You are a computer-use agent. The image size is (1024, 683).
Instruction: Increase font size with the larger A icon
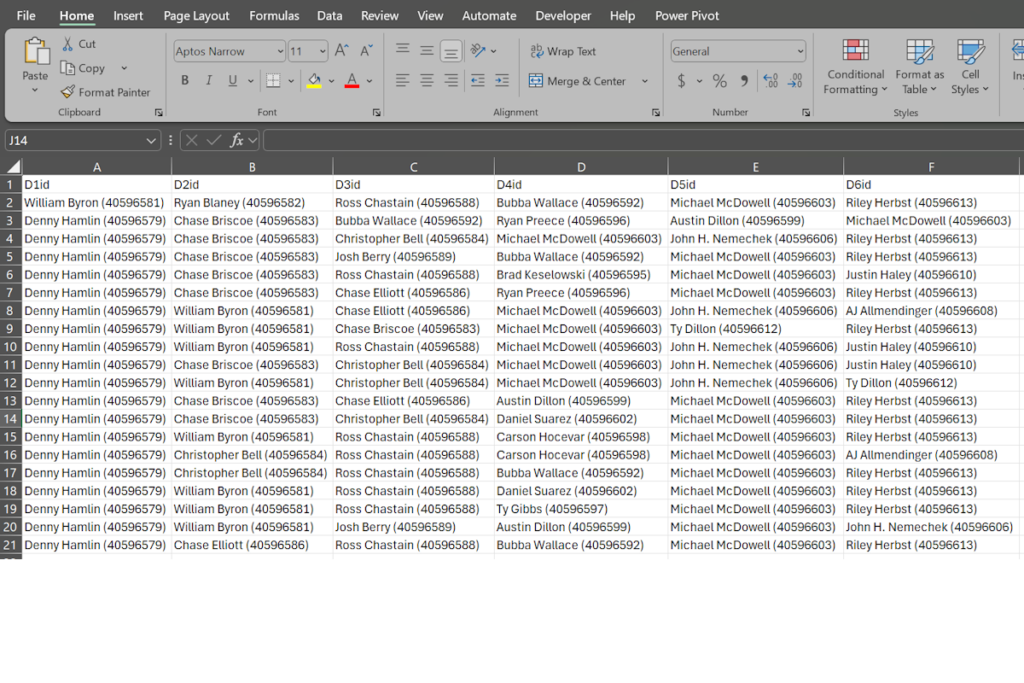coord(342,51)
